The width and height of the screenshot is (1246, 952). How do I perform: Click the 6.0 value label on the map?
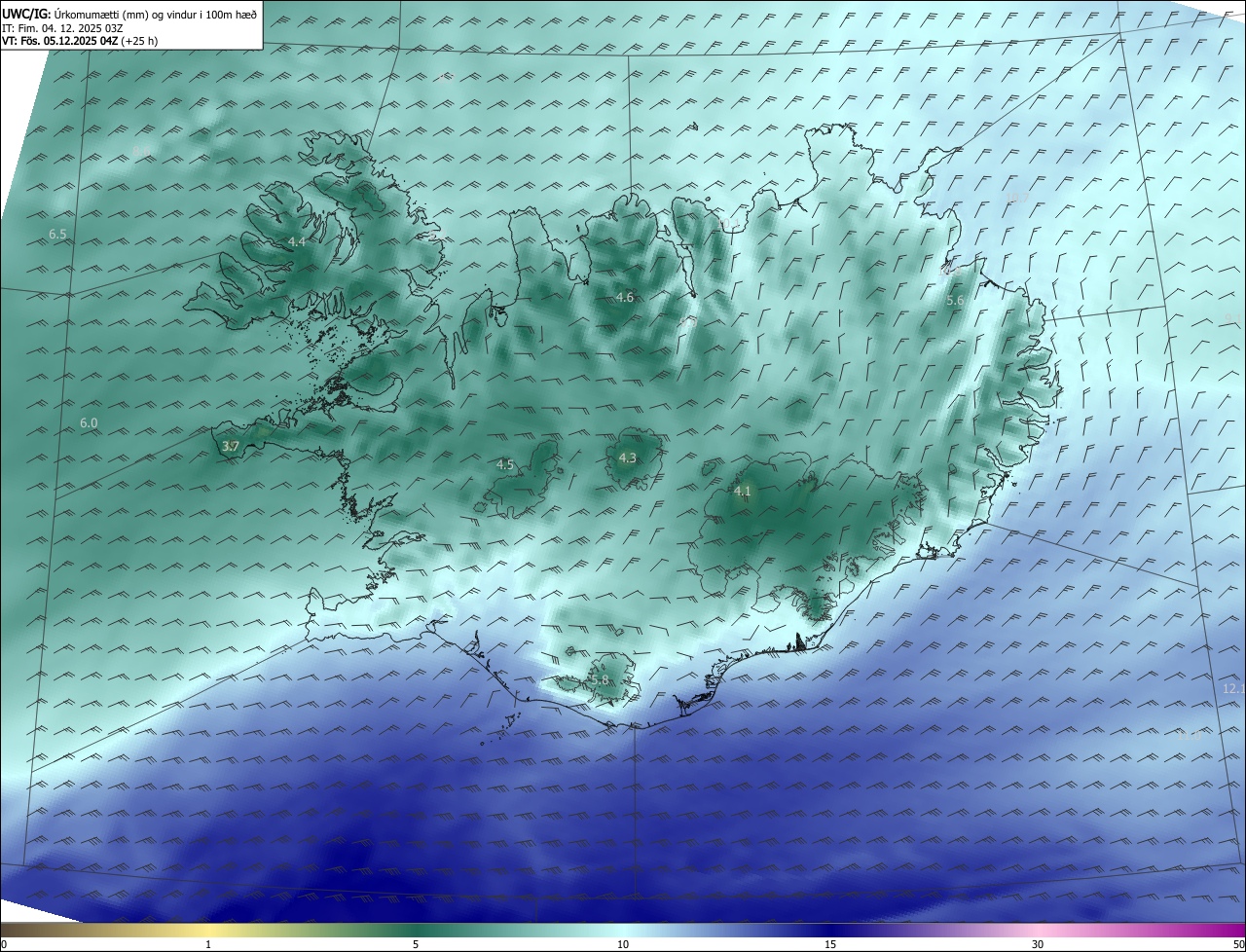[89, 422]
